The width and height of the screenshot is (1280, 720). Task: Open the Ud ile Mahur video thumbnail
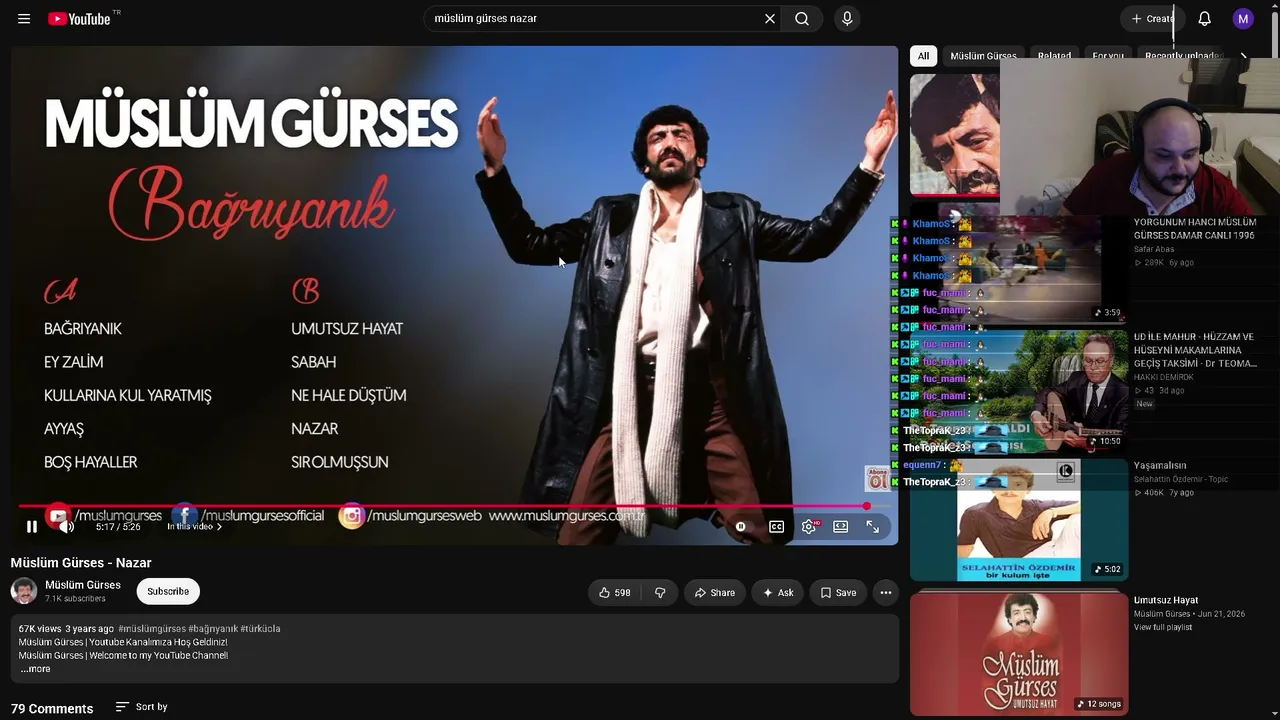(1019, 391)
